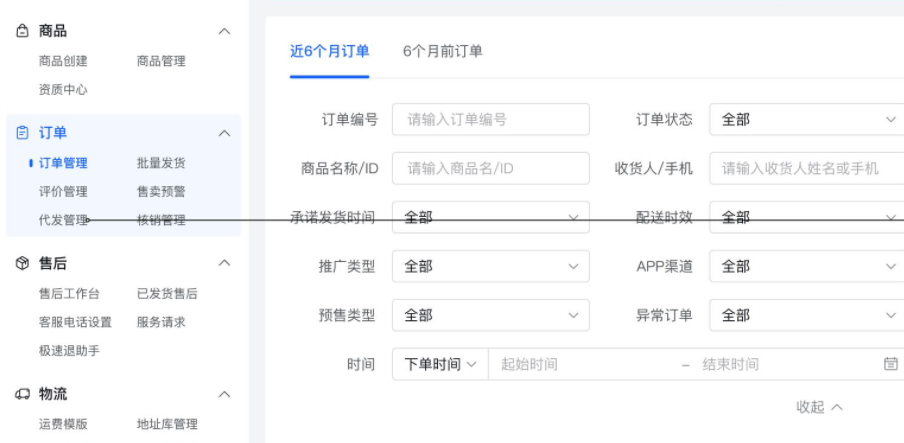Open the 异常订单 dropdown

coord(807,316)
